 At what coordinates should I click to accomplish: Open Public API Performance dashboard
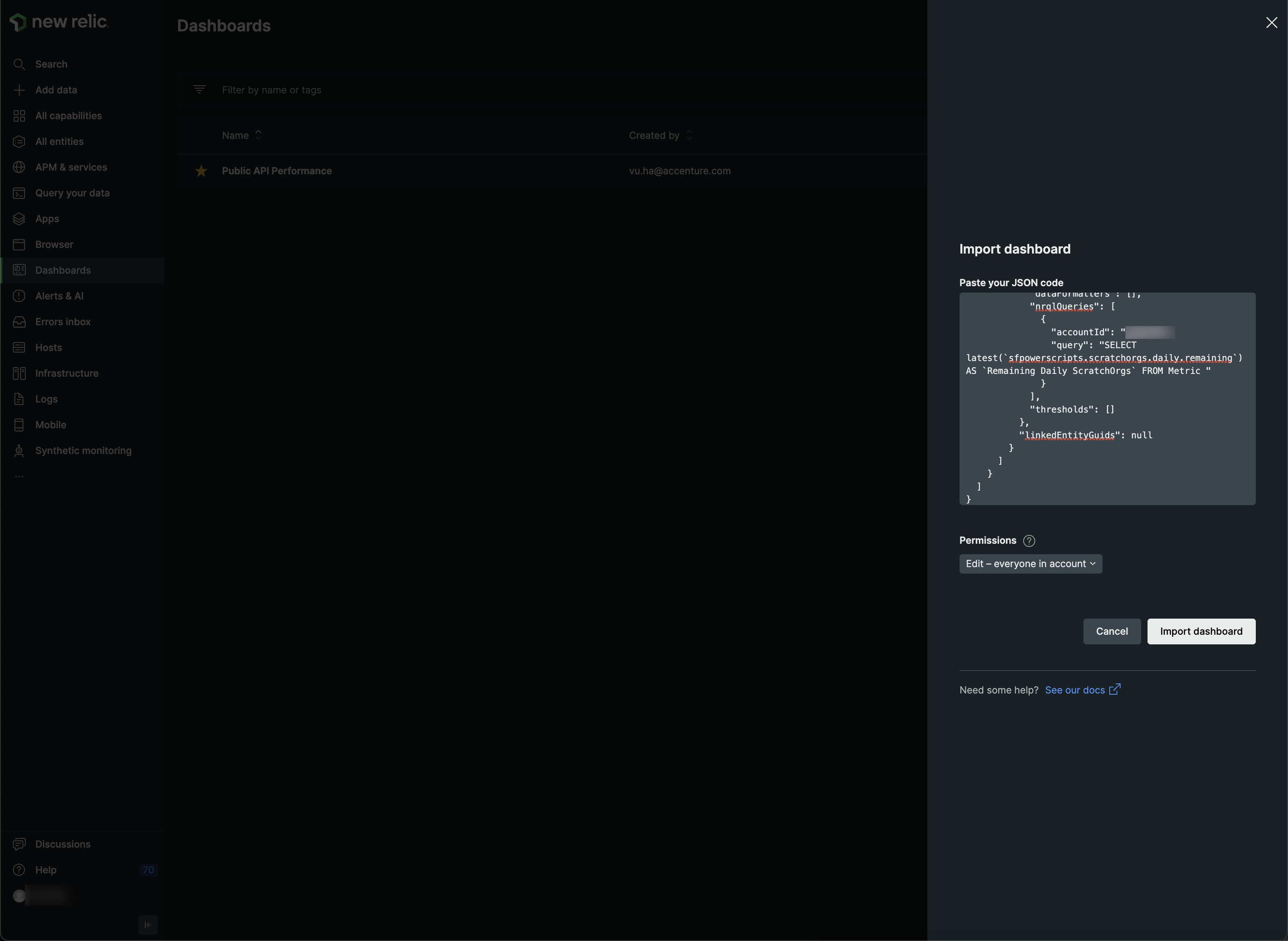pos(277,171)
